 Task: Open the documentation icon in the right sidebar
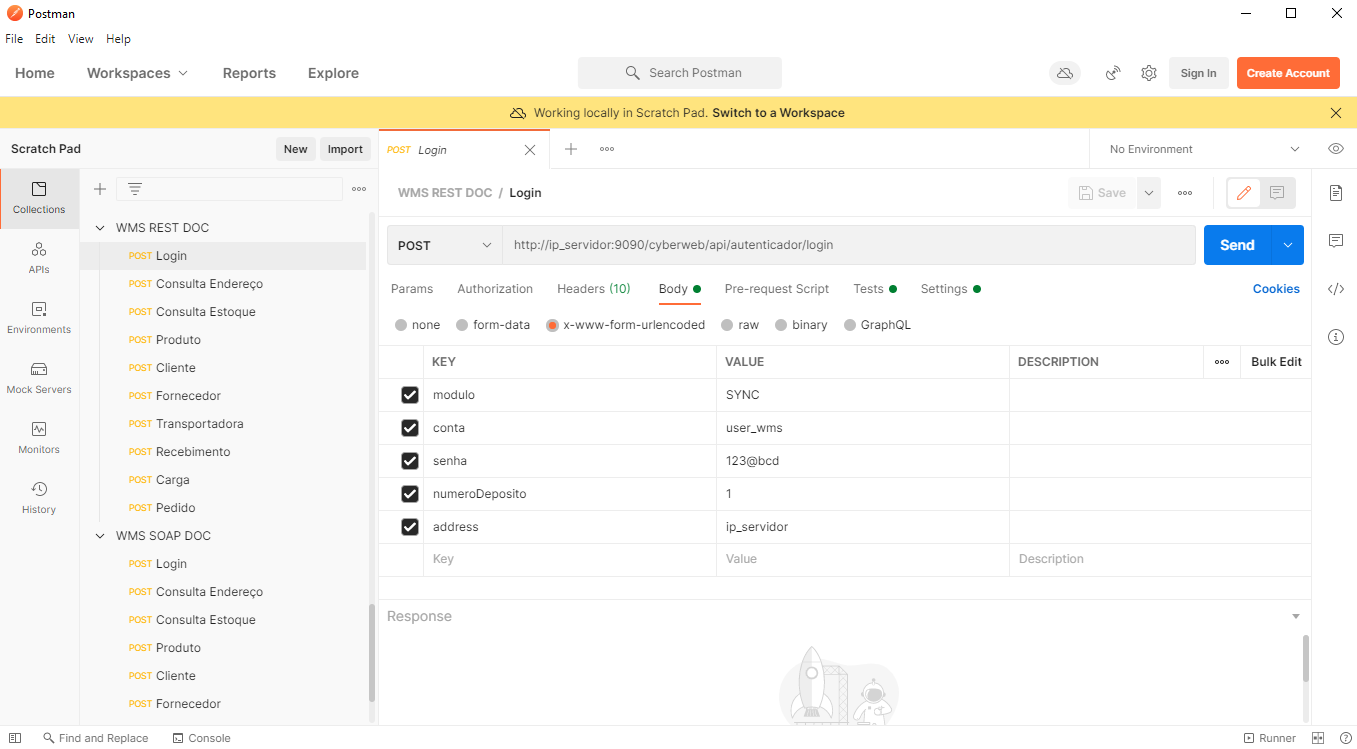pos(1335,192)
